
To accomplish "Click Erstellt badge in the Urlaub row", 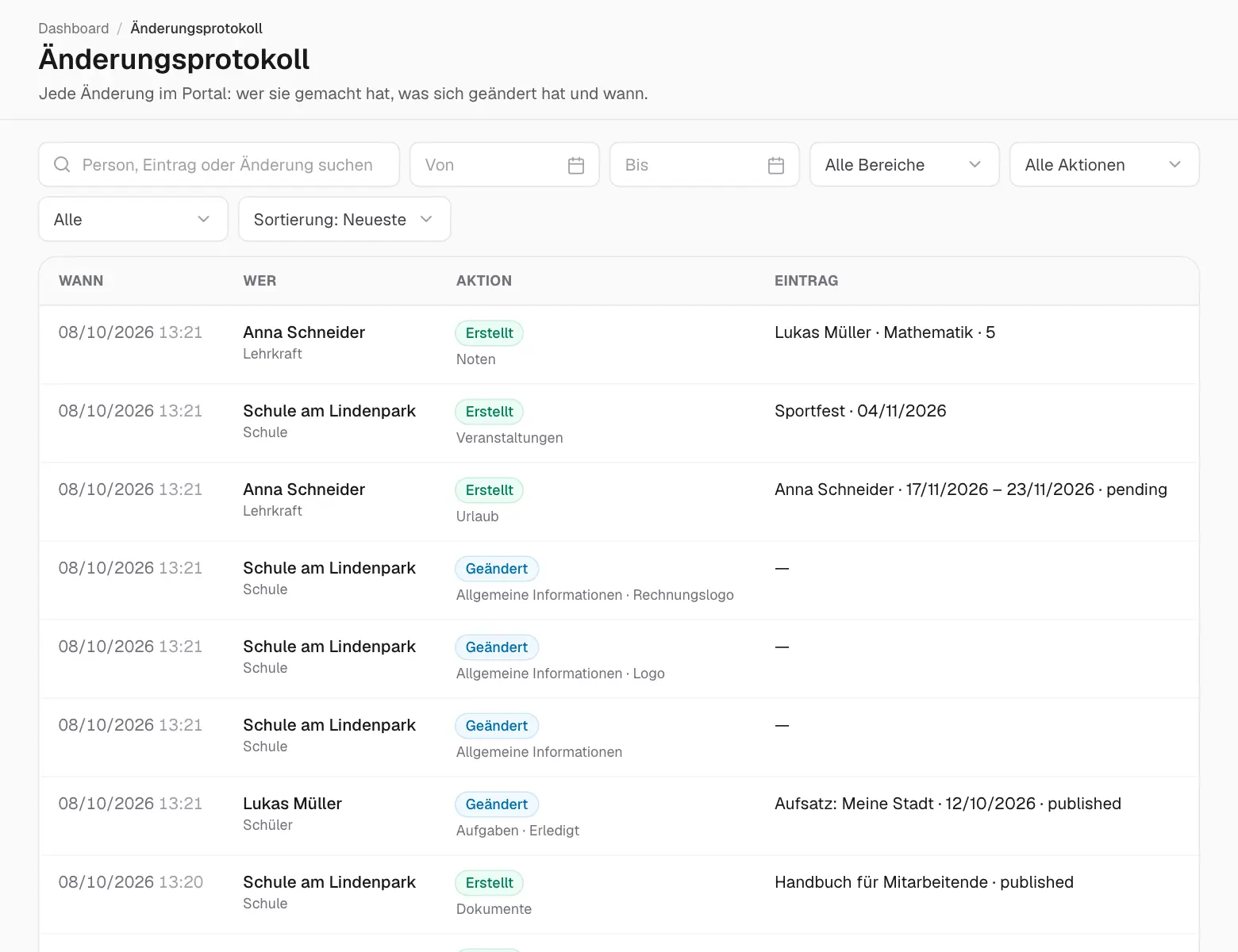I will pos(489,490).
